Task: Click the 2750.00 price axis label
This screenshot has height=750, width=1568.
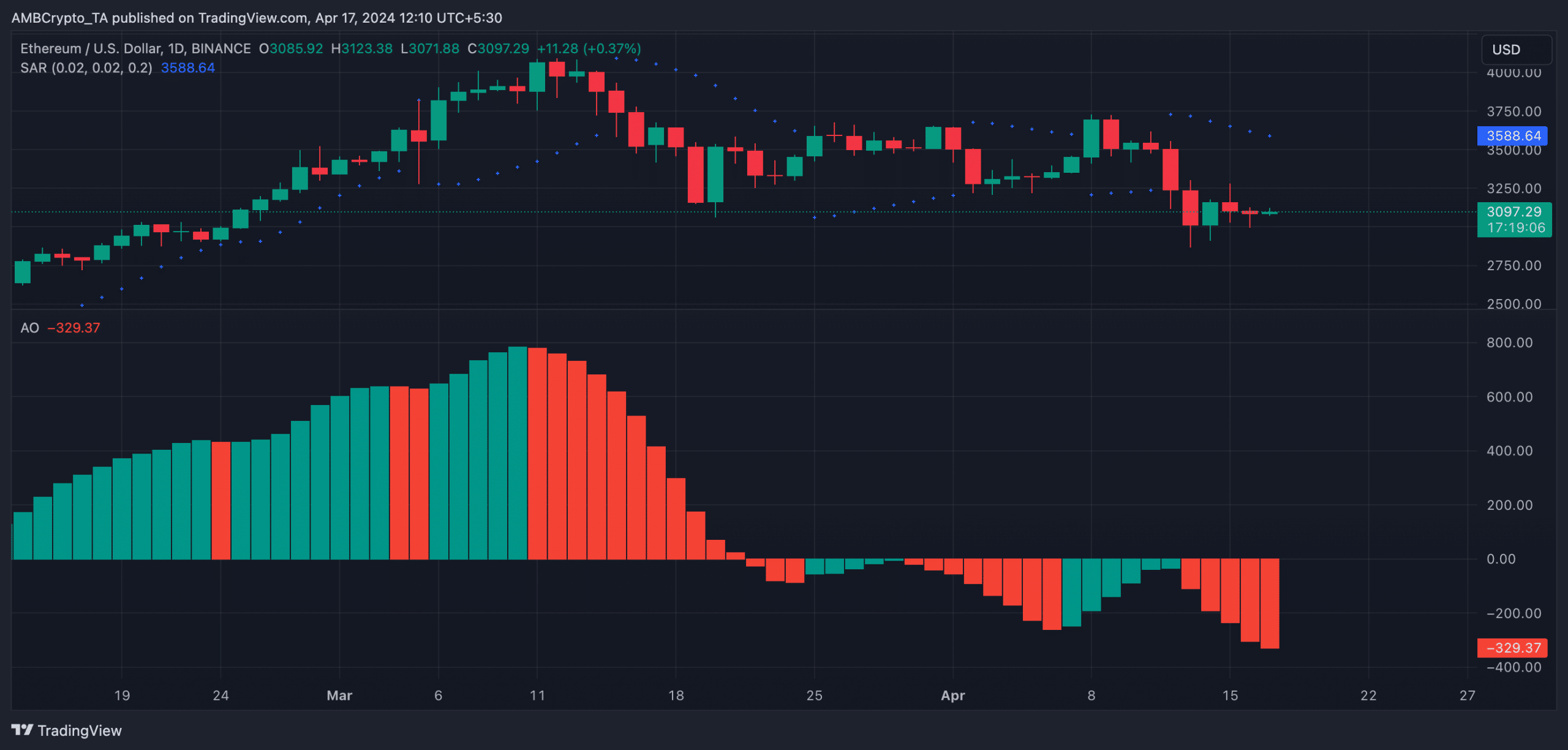Action: coord(1514,266)
